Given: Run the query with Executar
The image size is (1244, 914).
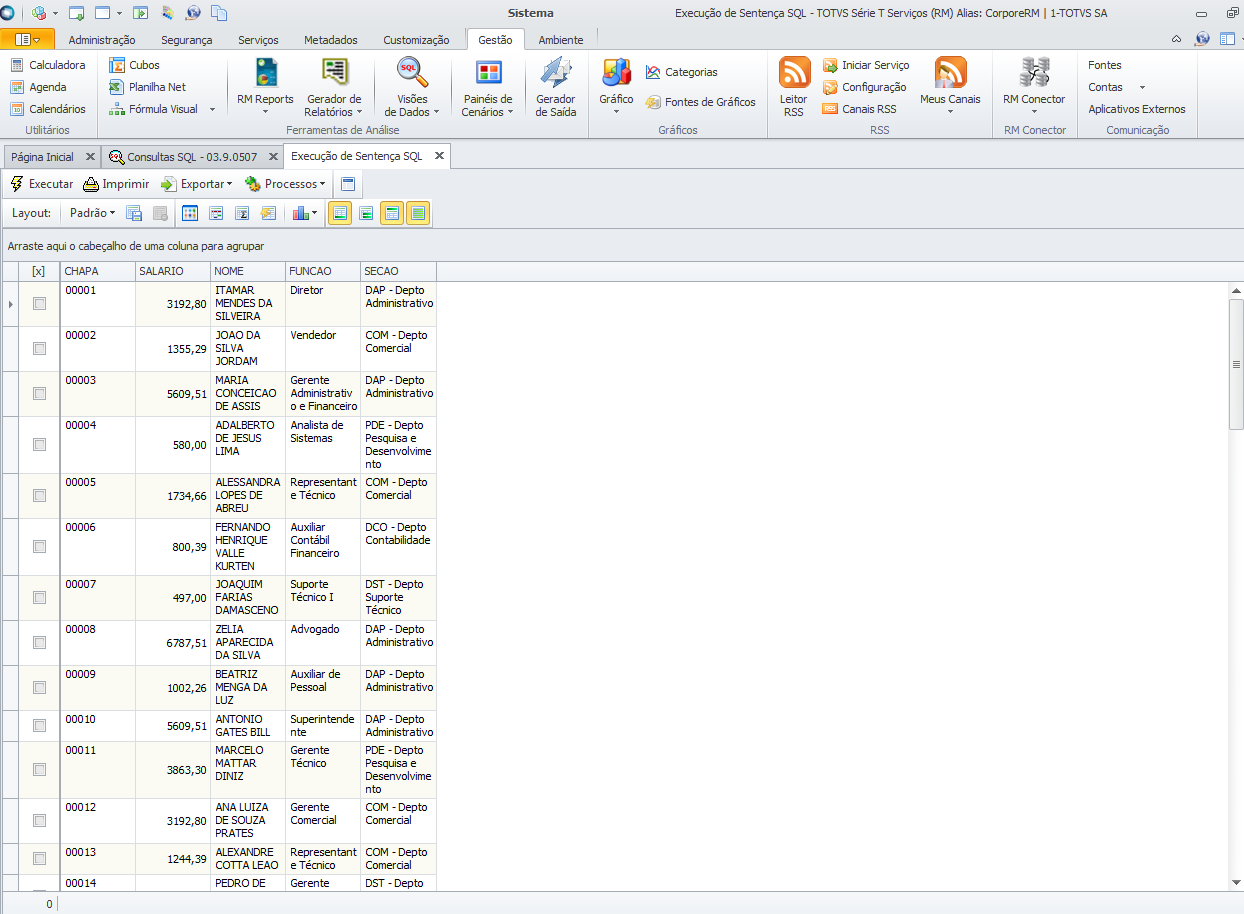Looking at the screenshot, I should tap(41, 184).
